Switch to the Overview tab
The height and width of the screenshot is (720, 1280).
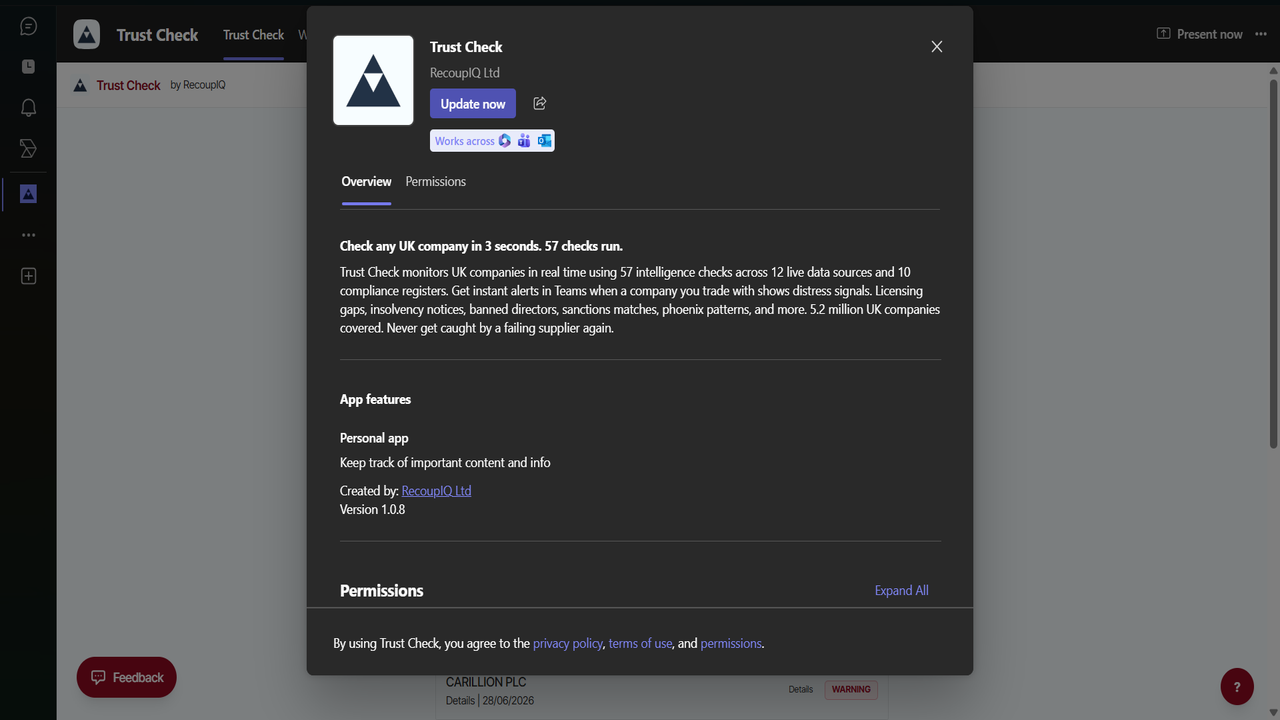tap(366, 182)
